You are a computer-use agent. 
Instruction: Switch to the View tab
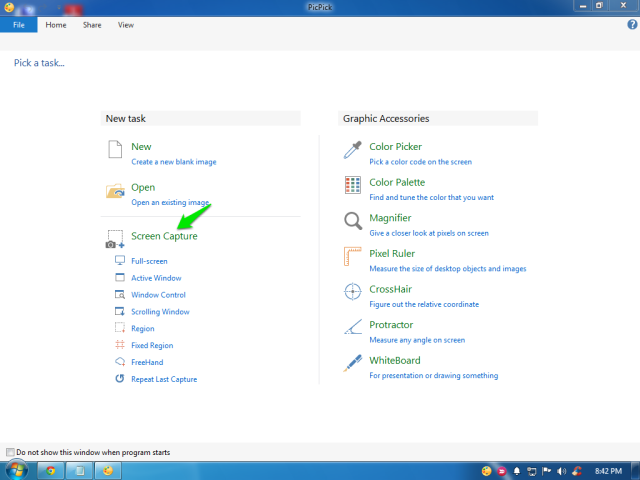point(126,25)
